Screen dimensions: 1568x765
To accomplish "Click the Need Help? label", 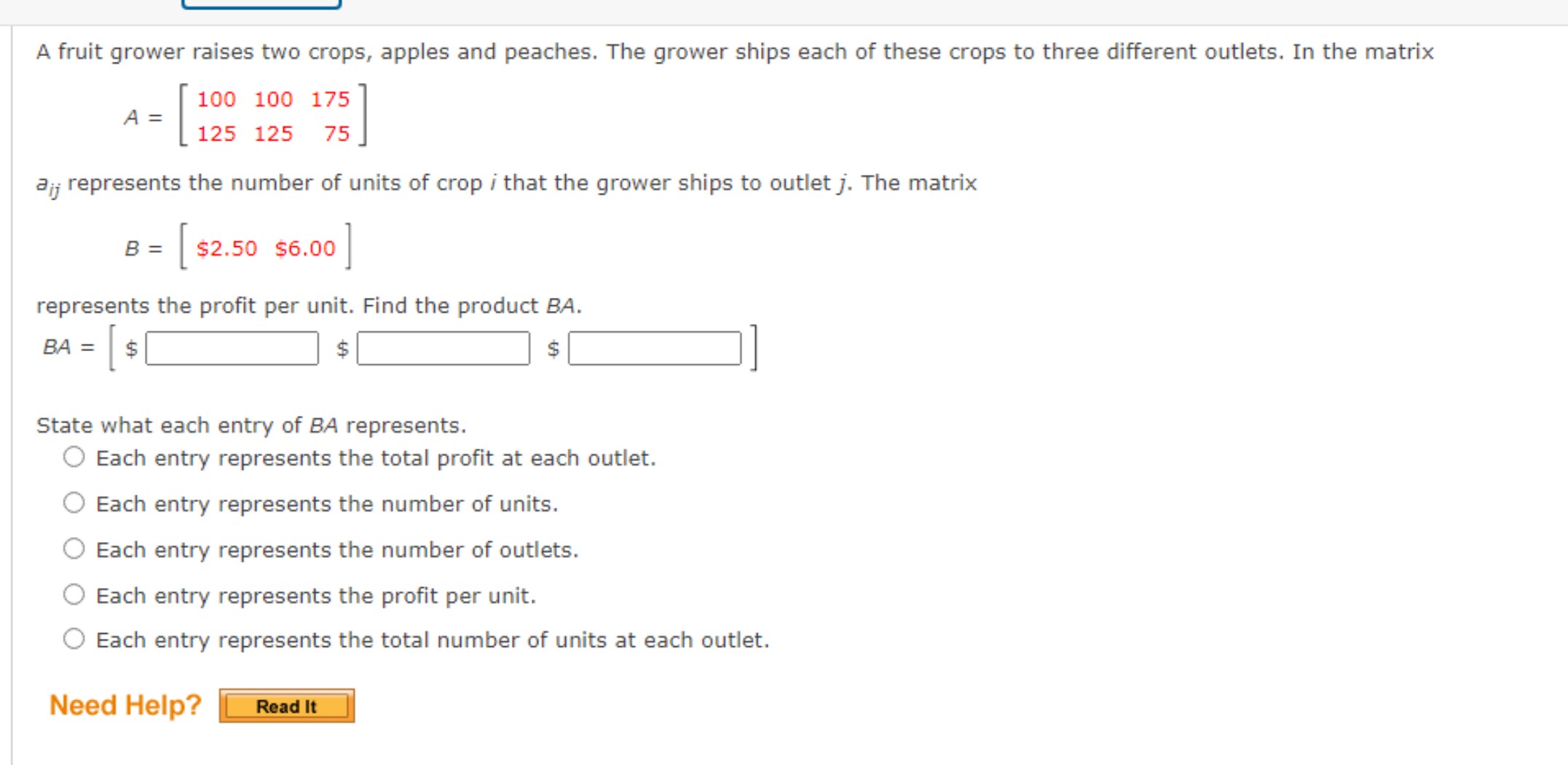I will click(x=124, y=704).
